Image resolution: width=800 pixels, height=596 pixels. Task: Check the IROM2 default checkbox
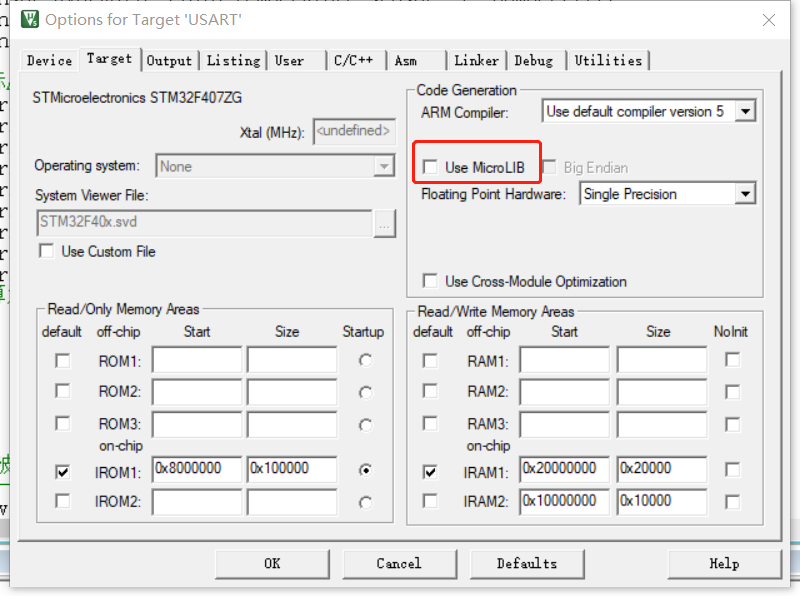[63, 501]
